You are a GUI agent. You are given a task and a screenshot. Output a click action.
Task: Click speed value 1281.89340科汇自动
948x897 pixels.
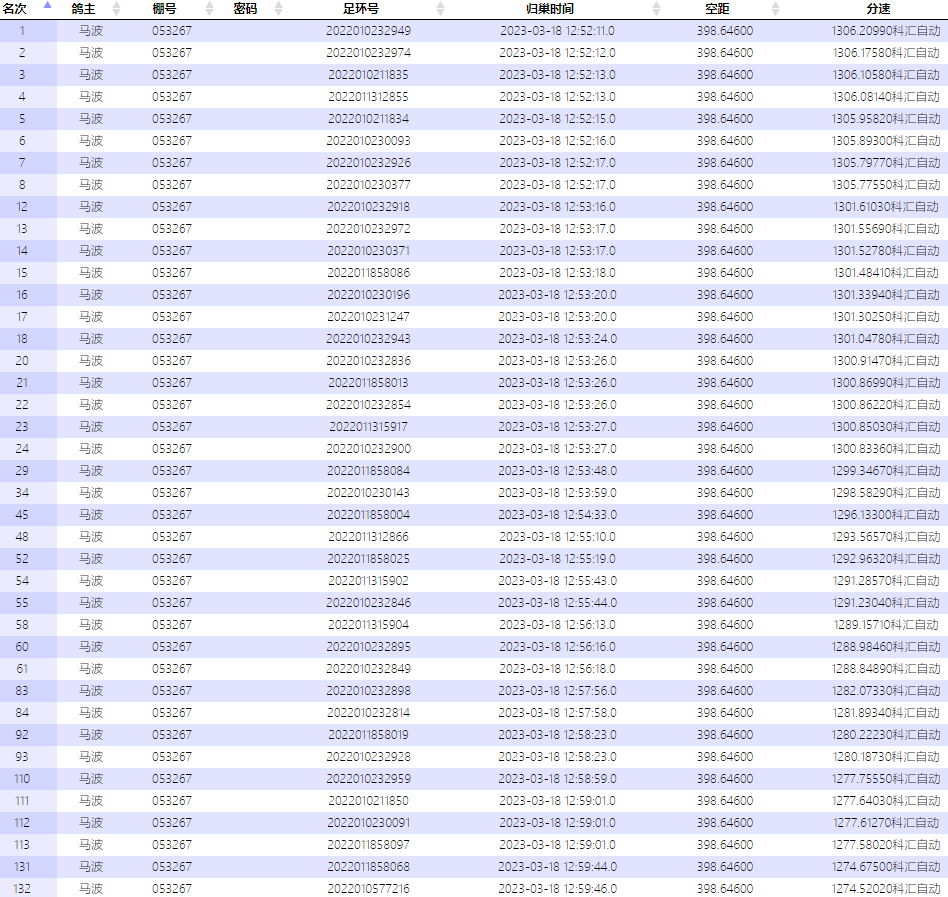pyautogui.click(x=886, y=713)
